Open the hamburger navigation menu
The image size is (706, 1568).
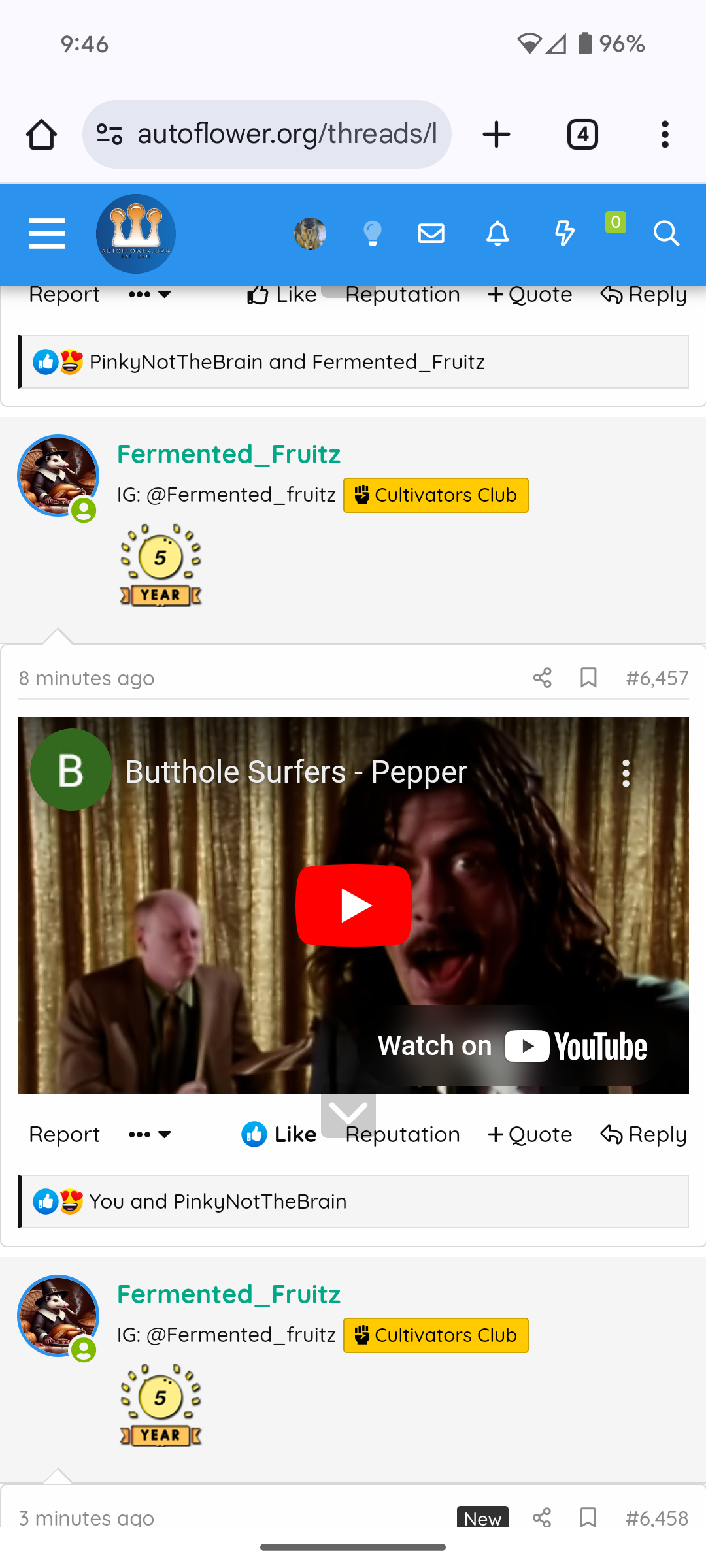click(47, 233)
